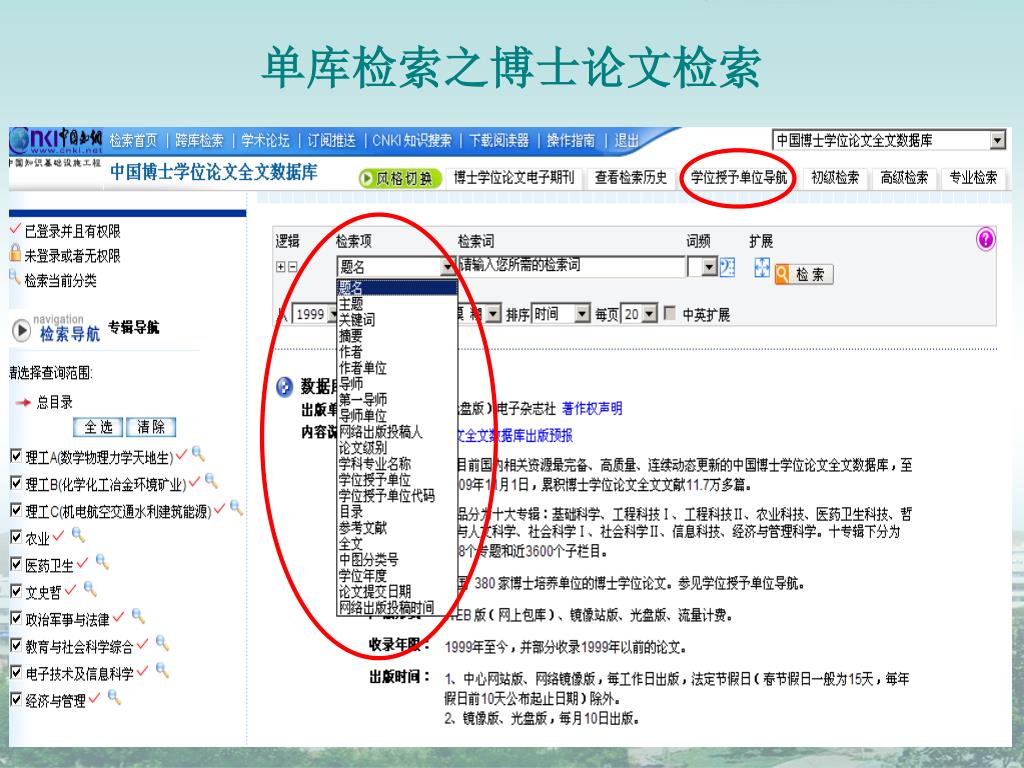Open the 检索首页 menu item
The height and width of the screenshot is (768, 1024).
click(x=134, y=140)
